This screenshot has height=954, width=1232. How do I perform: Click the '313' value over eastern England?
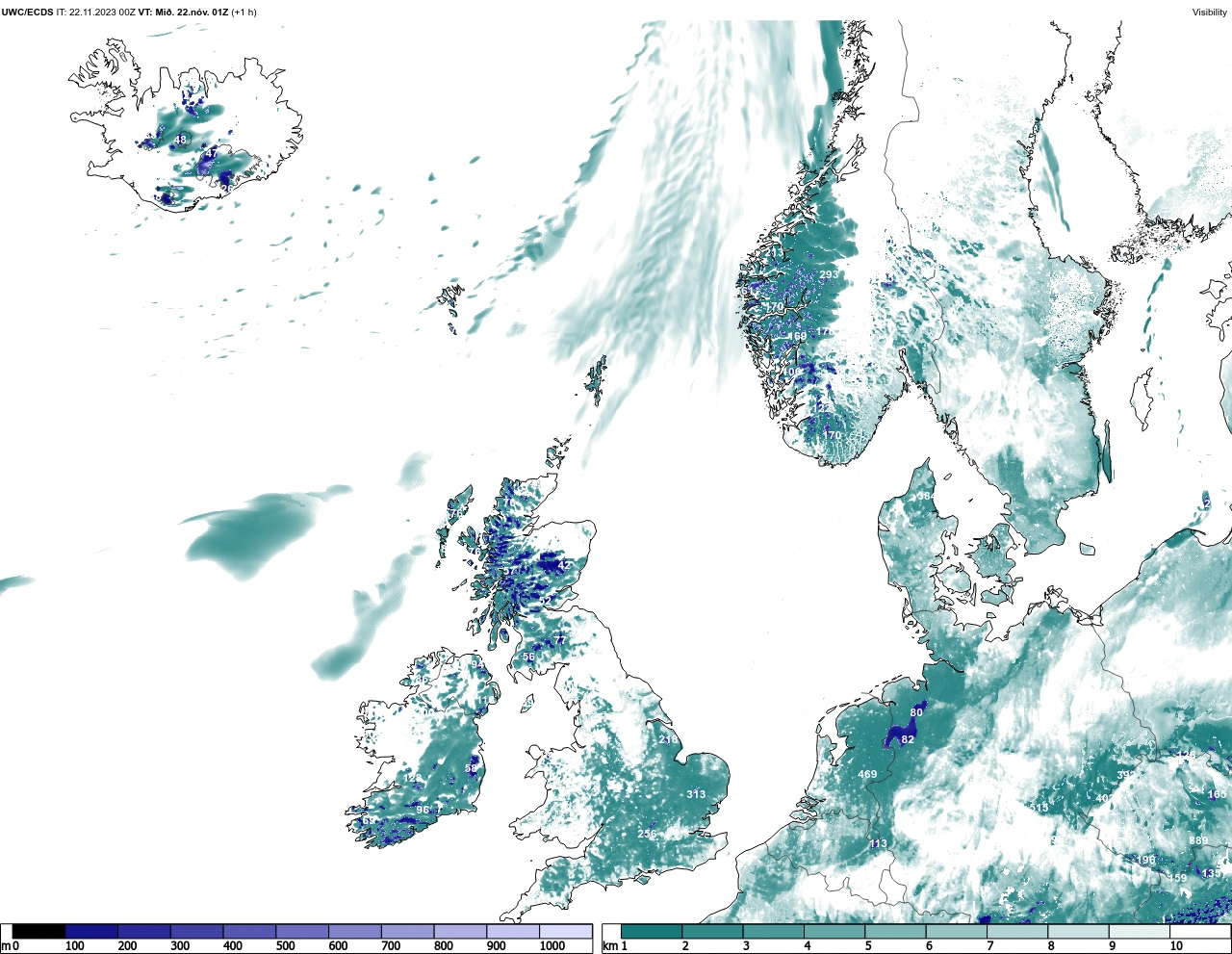(696, 795)
